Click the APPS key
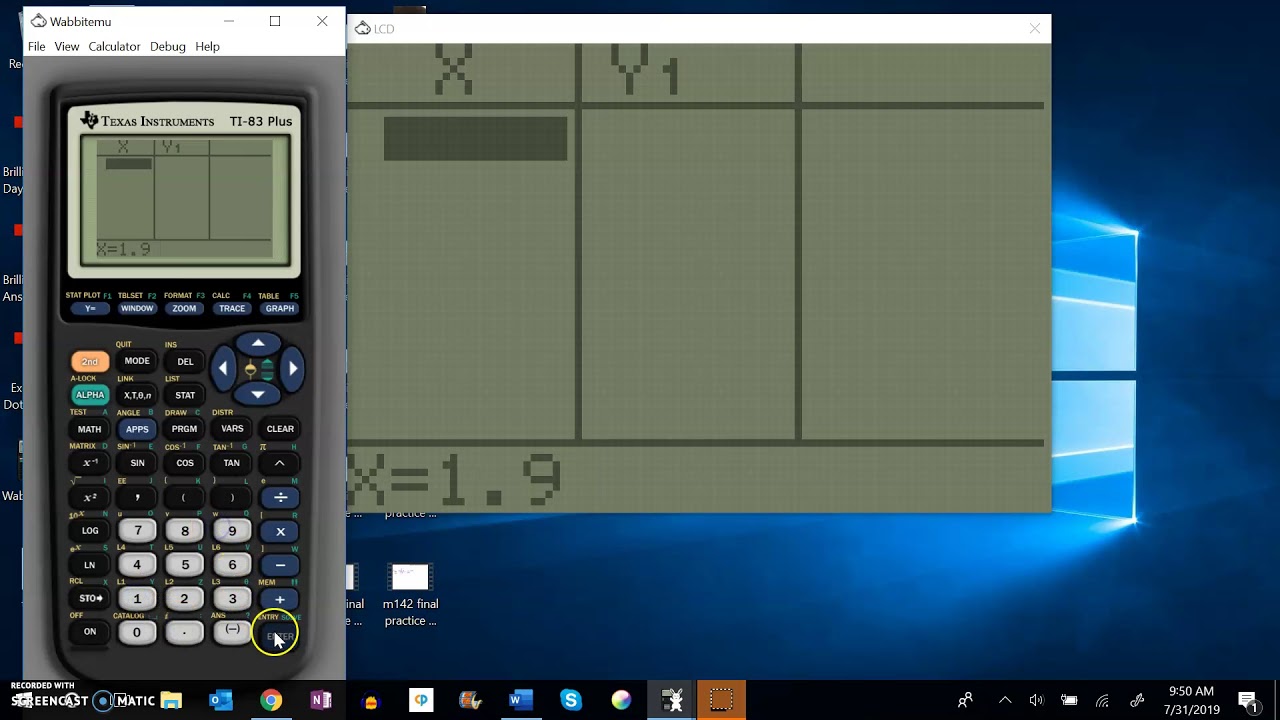 pos(137,429)
